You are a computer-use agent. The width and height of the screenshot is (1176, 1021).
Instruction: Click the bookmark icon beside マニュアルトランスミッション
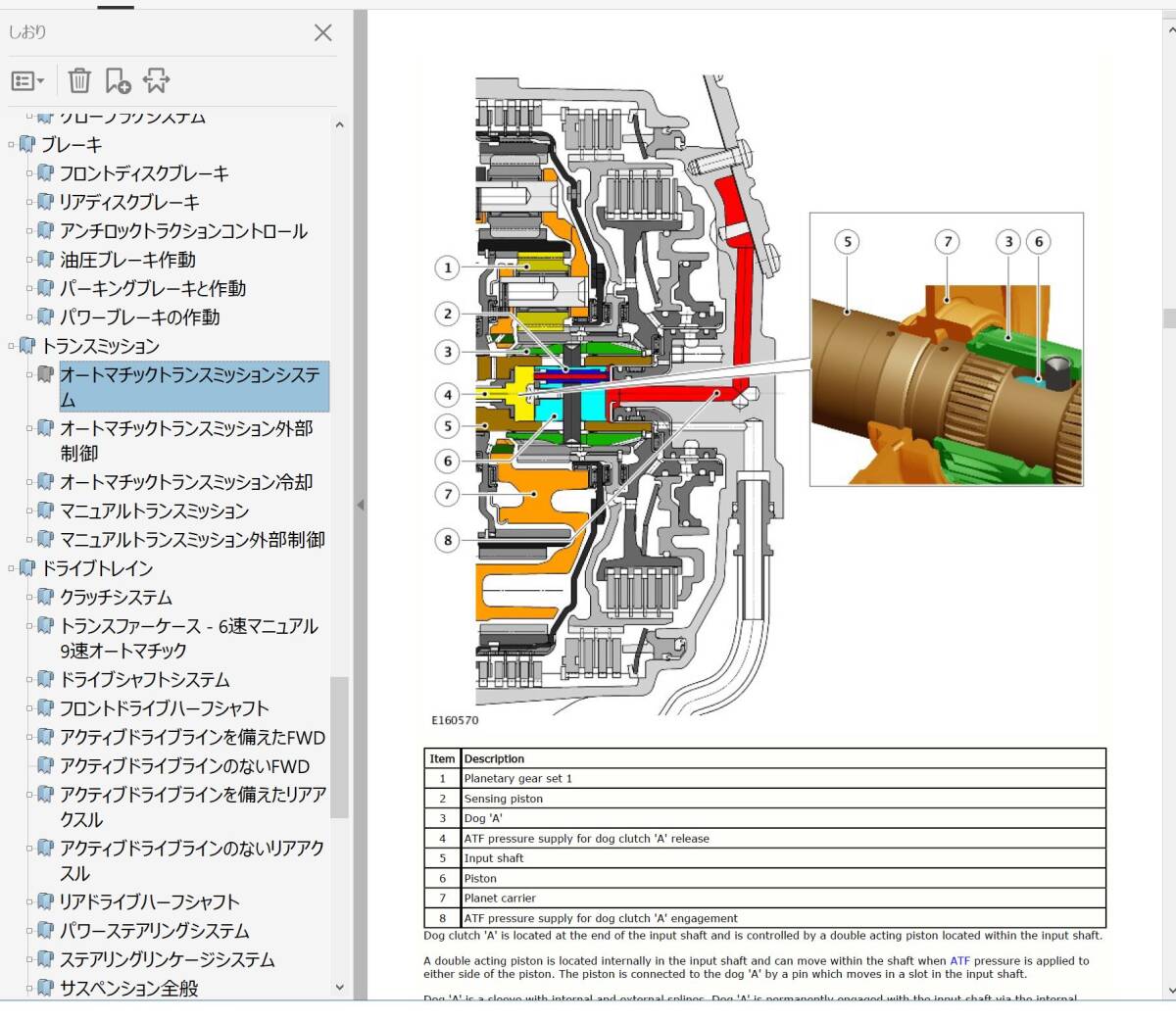coord(45,510)
